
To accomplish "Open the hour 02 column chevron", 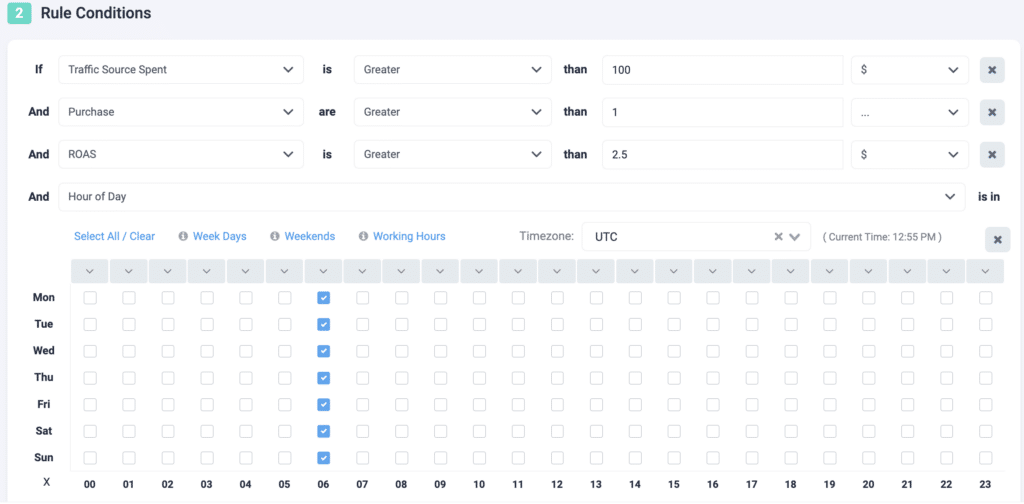I will pyautogui.click(x=168, y=271).
